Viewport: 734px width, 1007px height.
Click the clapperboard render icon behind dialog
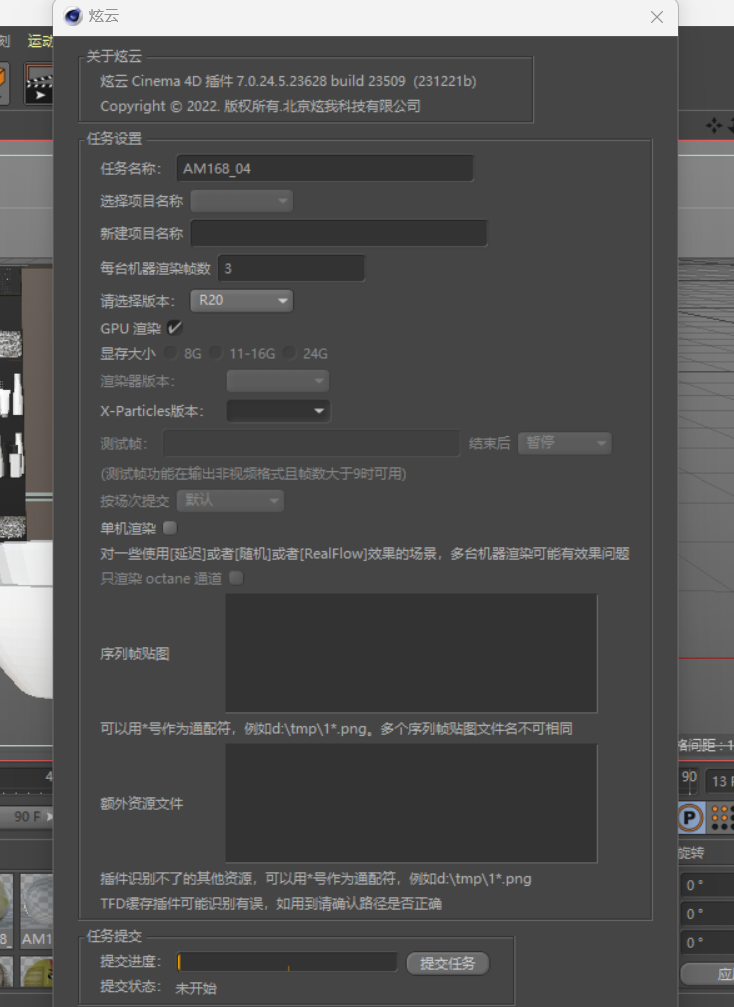[39, 83]
